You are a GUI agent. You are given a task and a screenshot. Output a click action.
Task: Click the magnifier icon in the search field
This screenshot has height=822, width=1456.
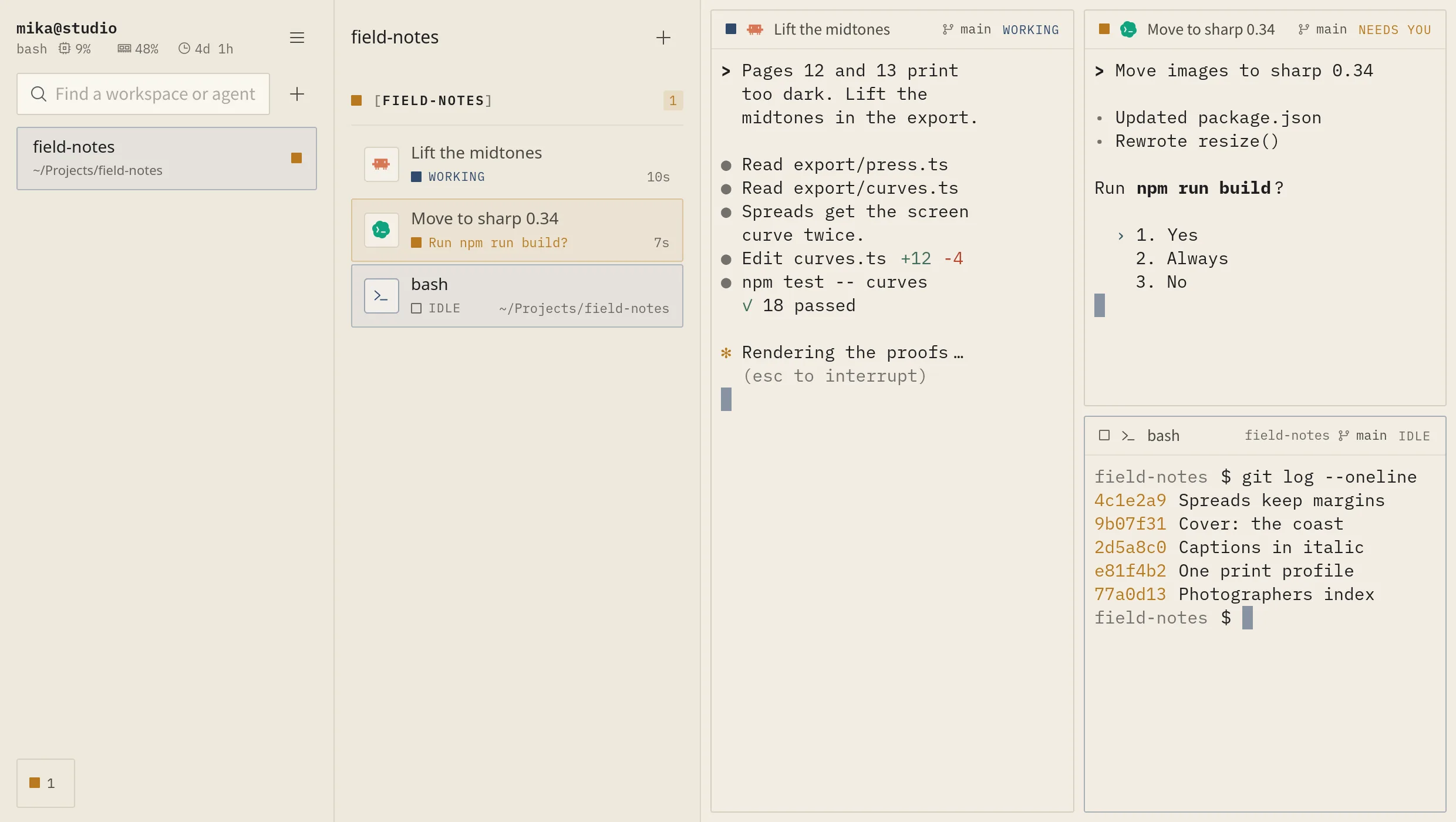coord(39,94)
